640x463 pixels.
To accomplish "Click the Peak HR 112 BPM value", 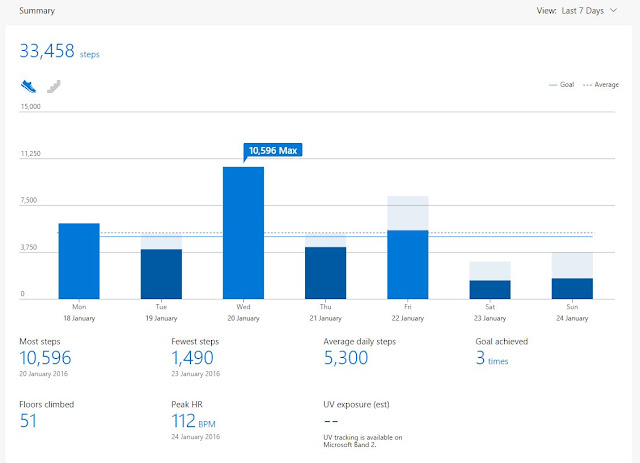I will click(x=193, y=421).
